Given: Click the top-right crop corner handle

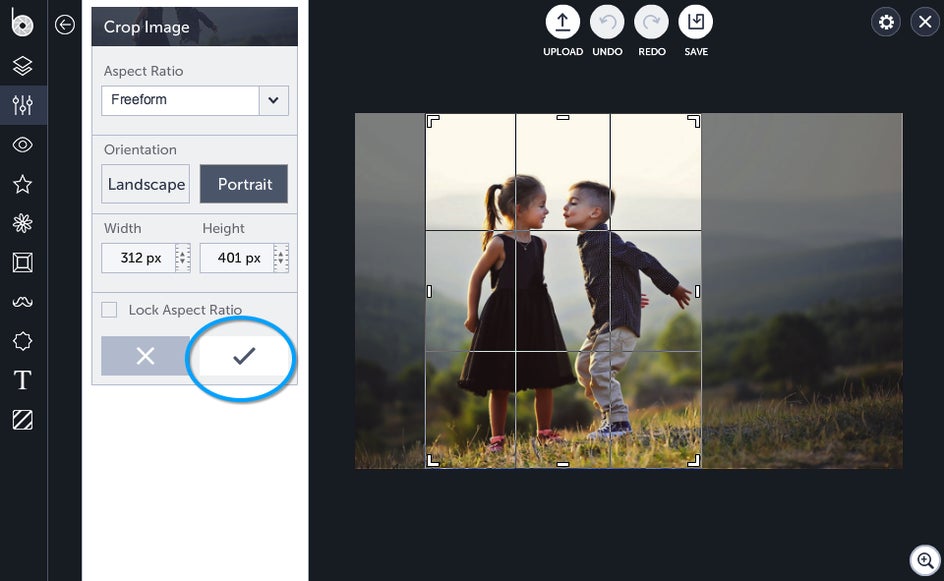Looking at the screenshot, I should click(x=694, y=121).
